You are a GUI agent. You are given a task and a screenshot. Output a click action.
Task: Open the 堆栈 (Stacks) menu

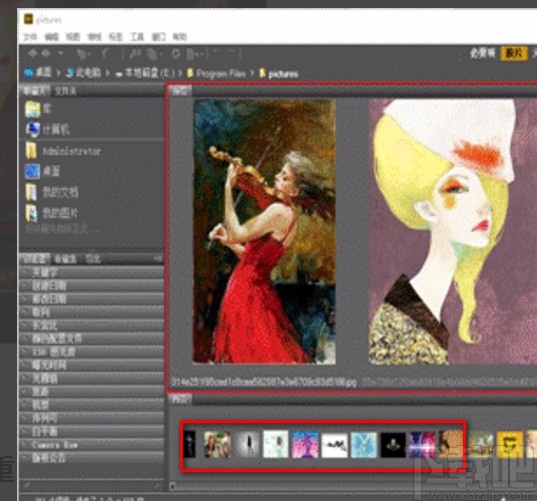94,37
